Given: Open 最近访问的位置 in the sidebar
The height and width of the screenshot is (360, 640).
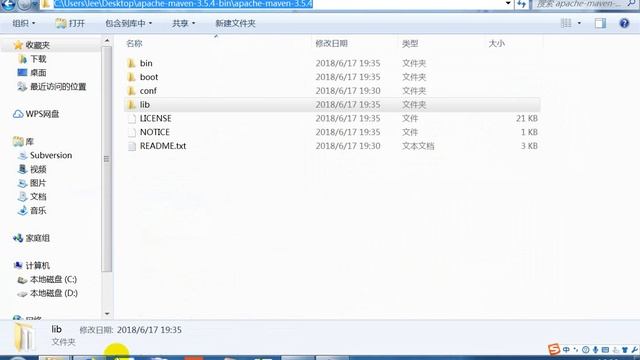Looking at the screenshot, I should pyautogui.click(x=58, y=87).
